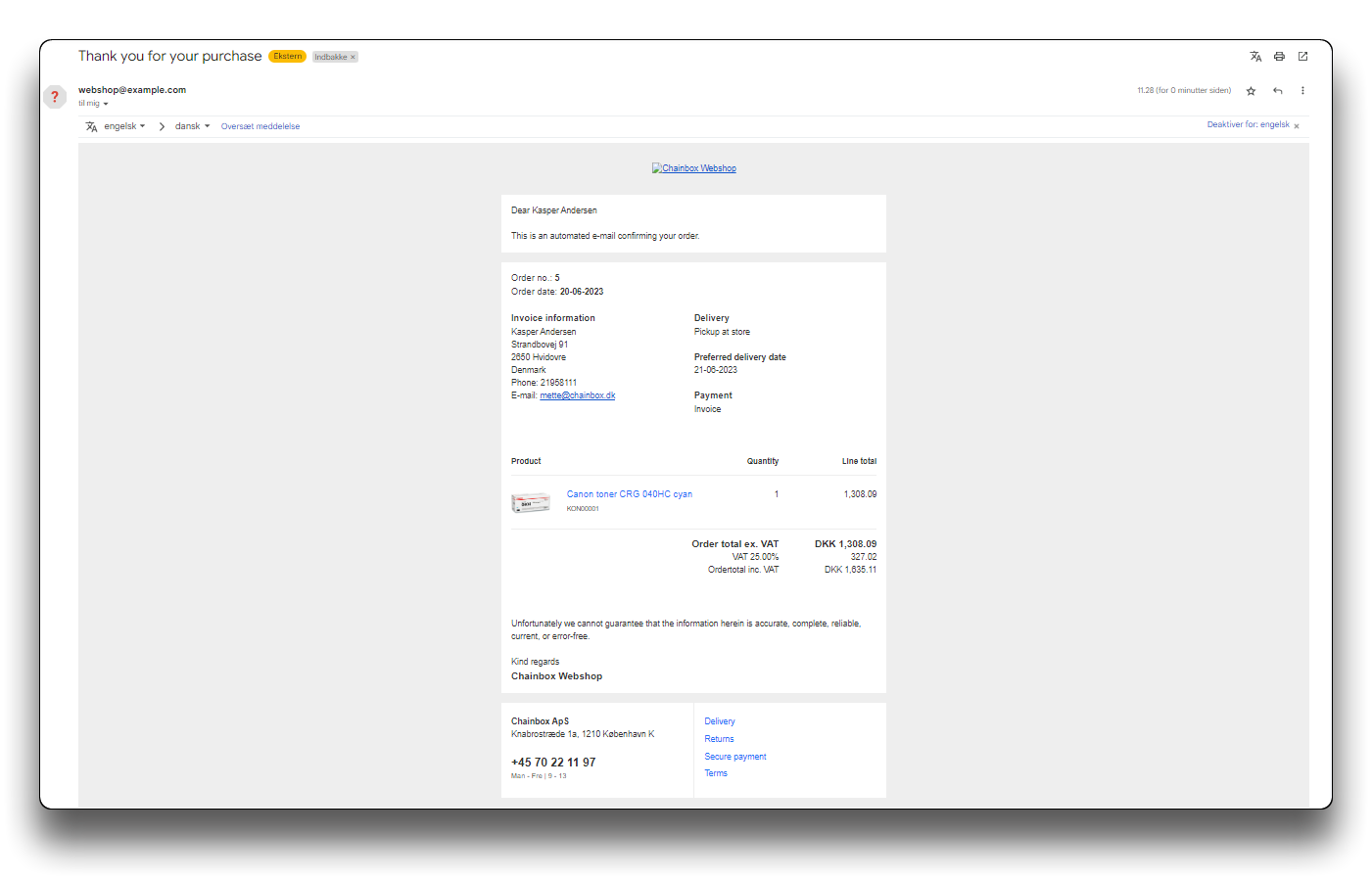This screenshot has height=880, width=1372.
Task: Open the Returns footer link
Action: (719, 739)
